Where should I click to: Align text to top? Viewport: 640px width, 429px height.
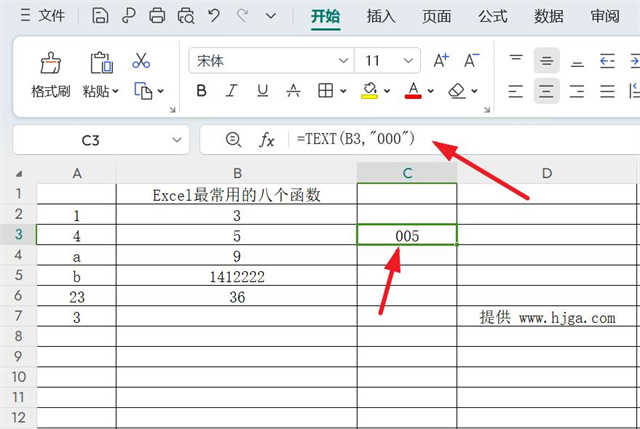(516, 61)
